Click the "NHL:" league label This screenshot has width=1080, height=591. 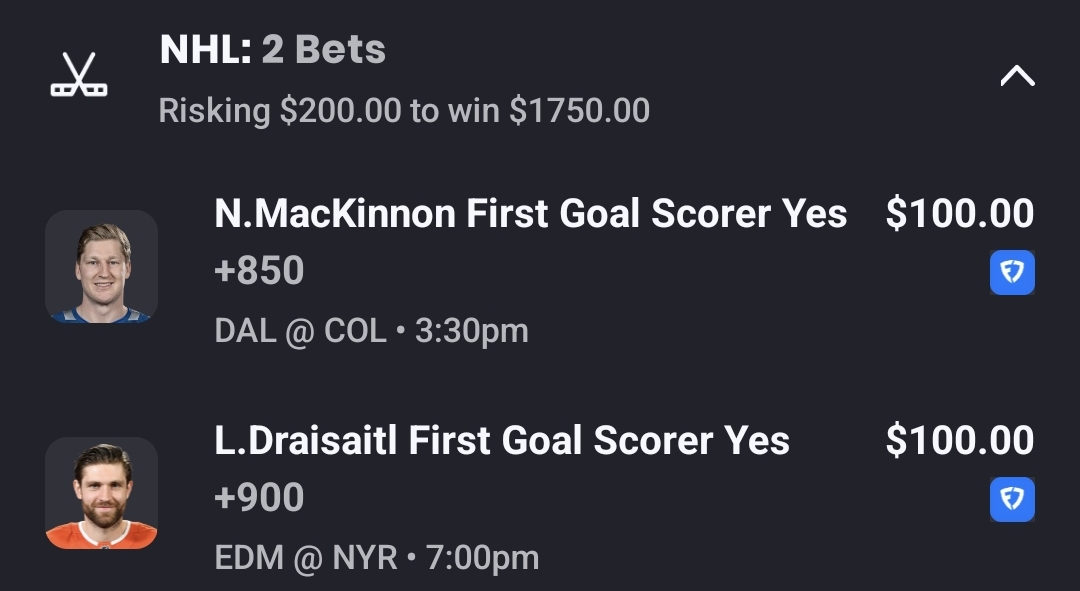pos(205,50)
